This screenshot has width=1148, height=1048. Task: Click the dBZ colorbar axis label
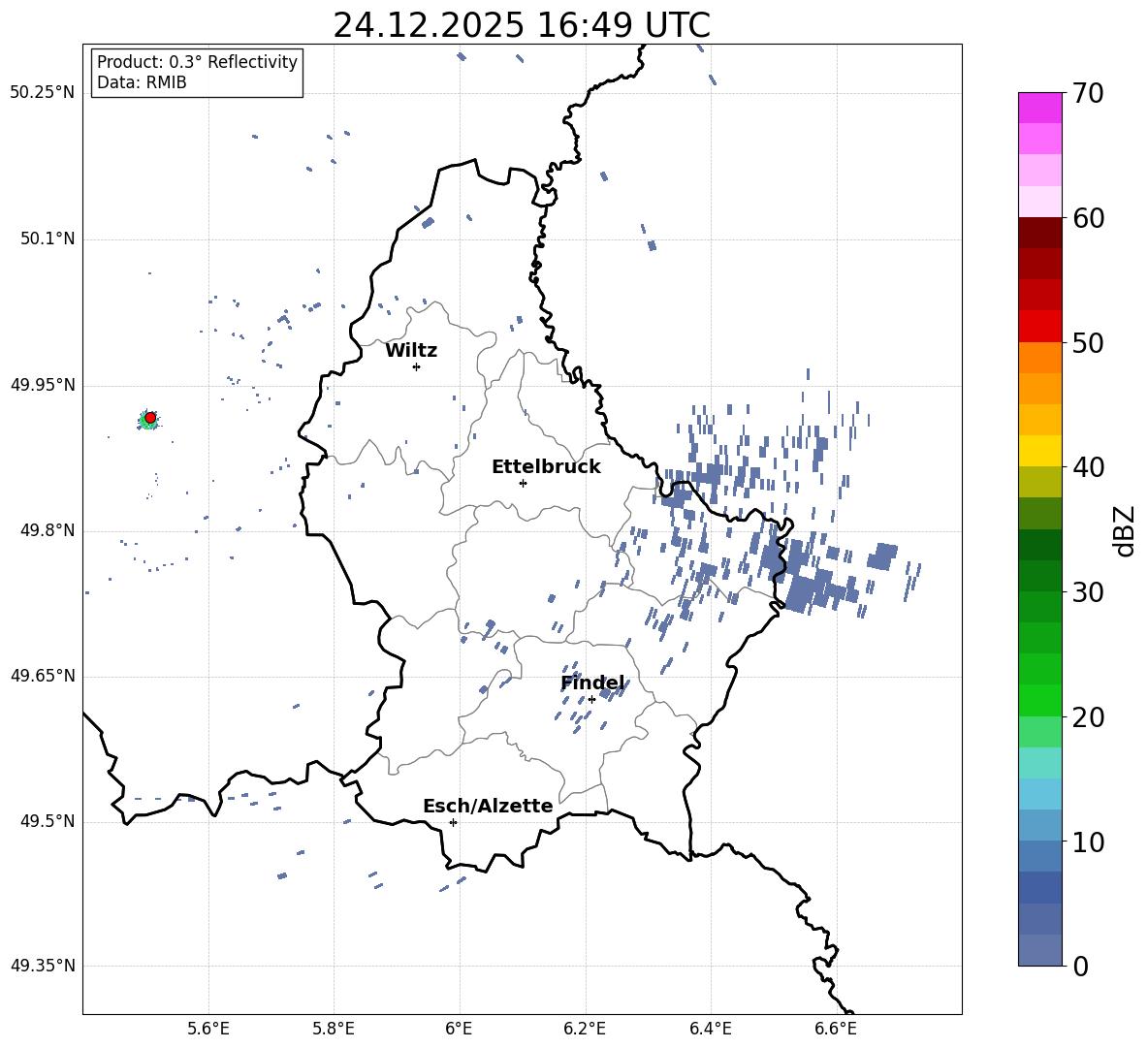point(1125,530)
